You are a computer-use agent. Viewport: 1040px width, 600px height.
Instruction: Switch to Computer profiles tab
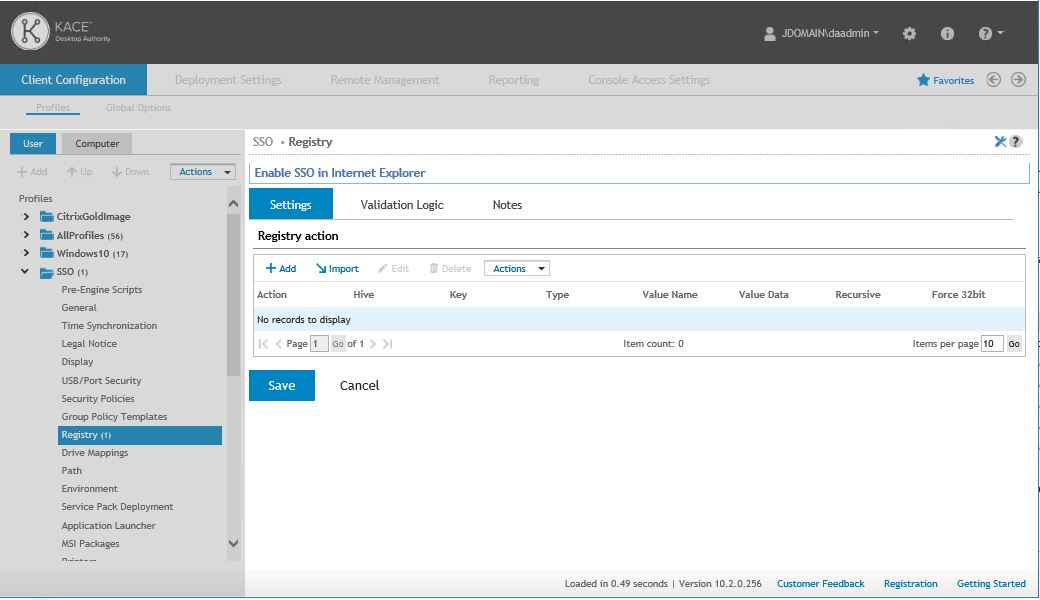[97, 144]
